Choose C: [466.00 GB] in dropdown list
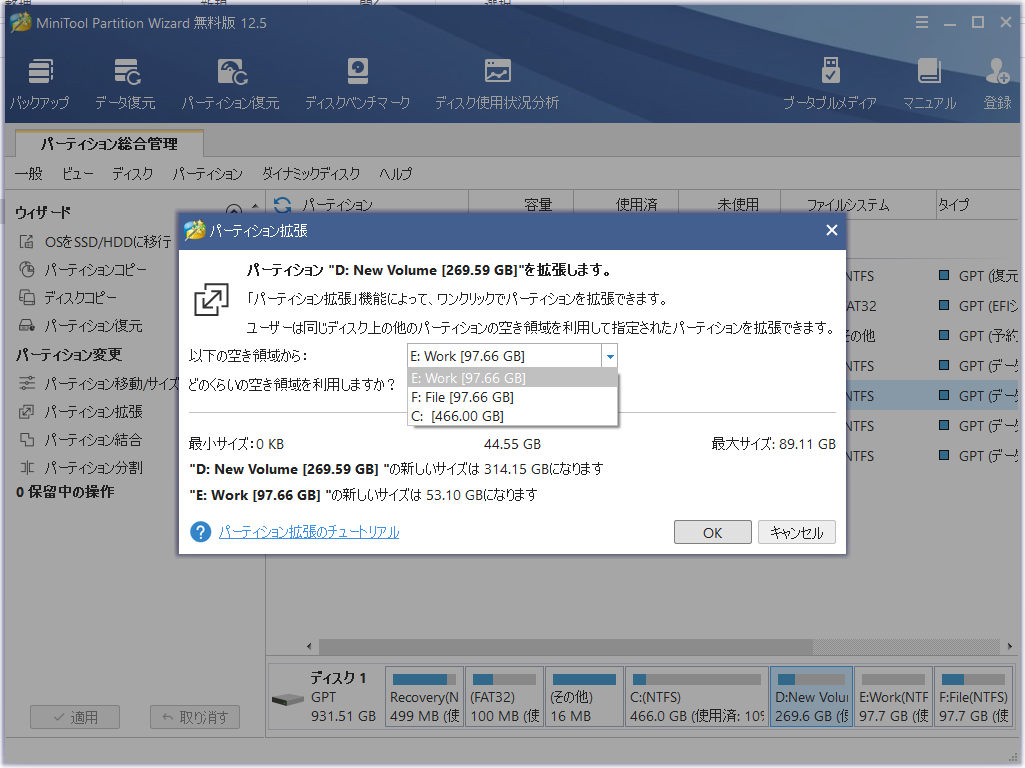The width and height of the screenshot is (1025, 768). pos(457,416)
